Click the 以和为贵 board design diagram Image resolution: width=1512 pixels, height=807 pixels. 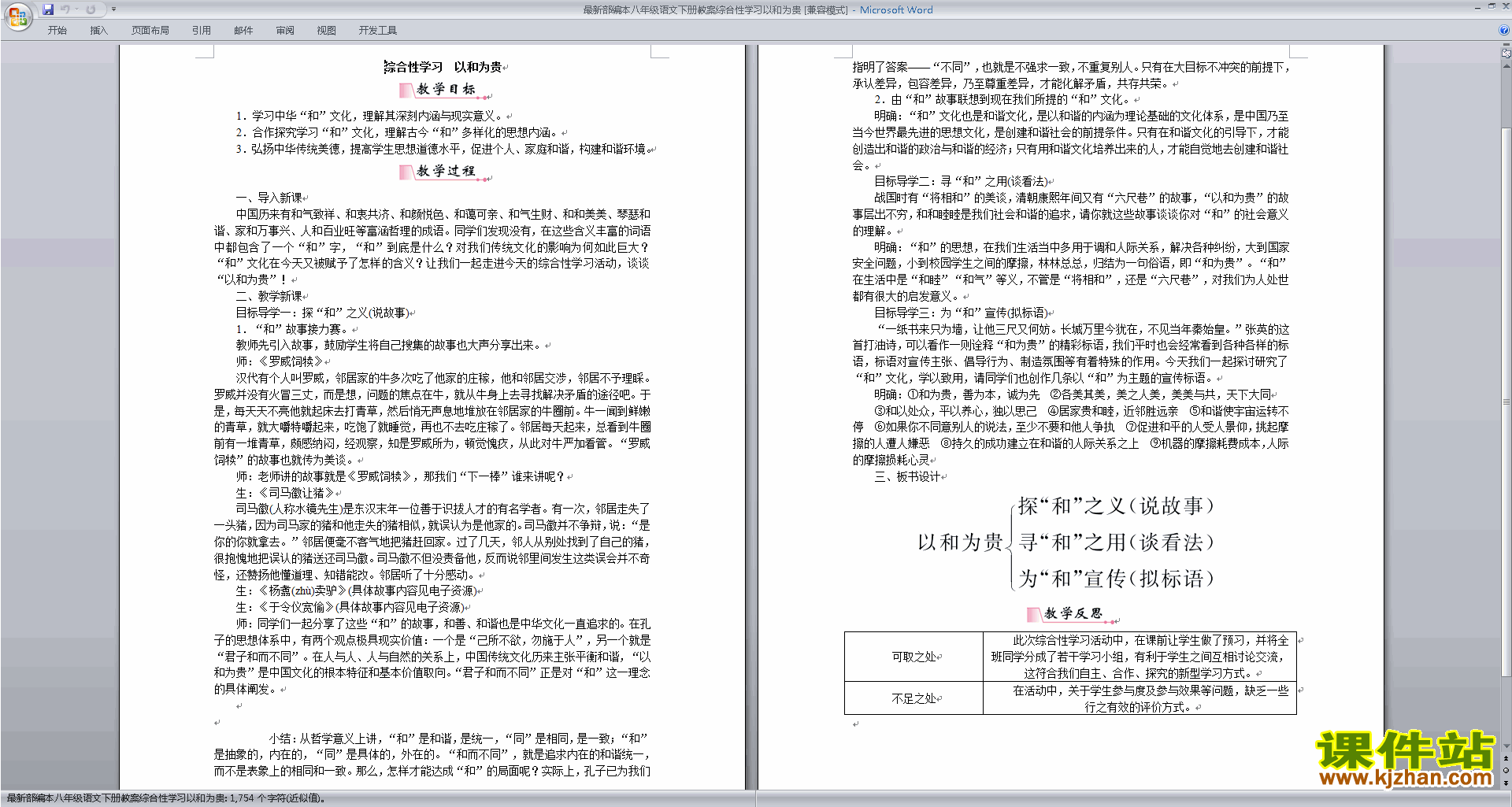(1065, 542)
